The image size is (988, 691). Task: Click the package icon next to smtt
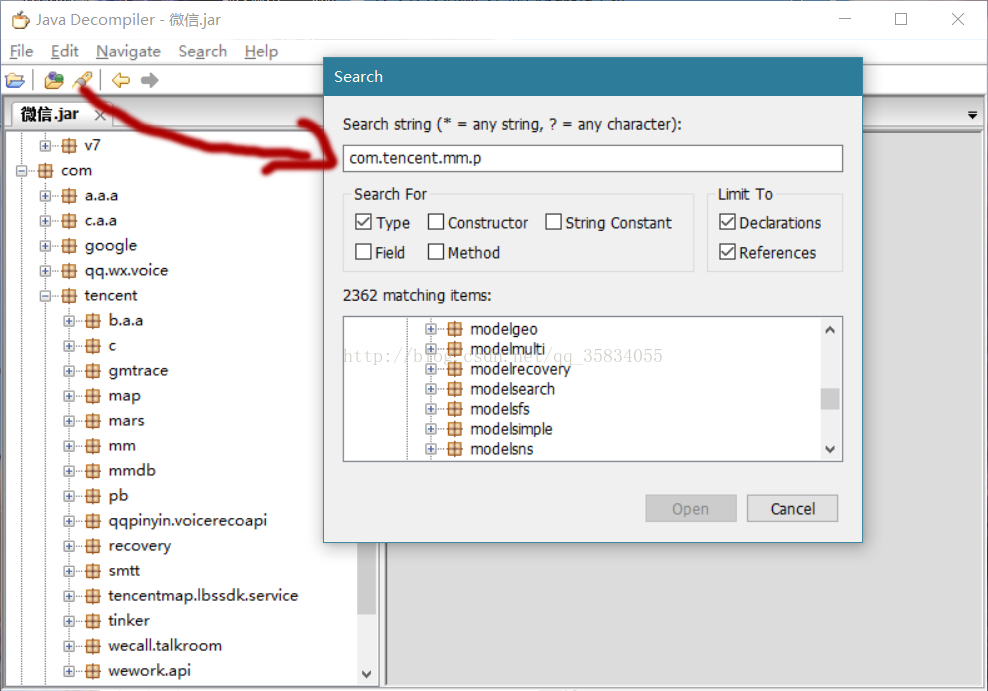click(93, 571)
